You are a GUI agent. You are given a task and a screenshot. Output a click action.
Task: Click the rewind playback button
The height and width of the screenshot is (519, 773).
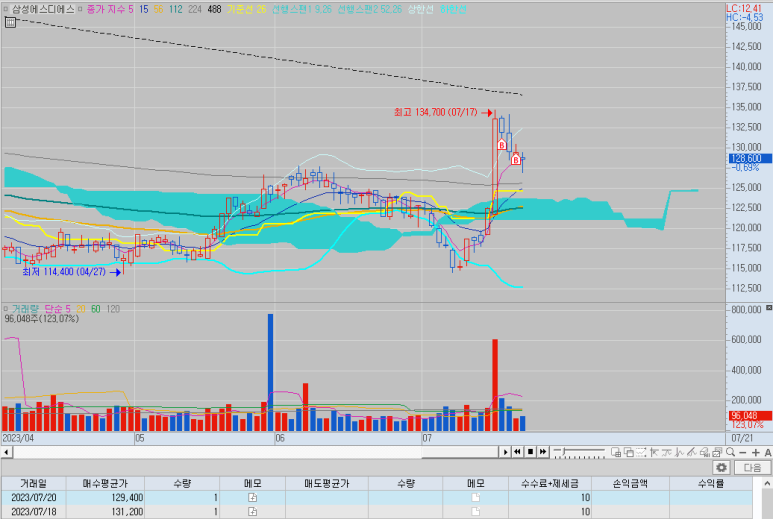click(x=517, y=451)
